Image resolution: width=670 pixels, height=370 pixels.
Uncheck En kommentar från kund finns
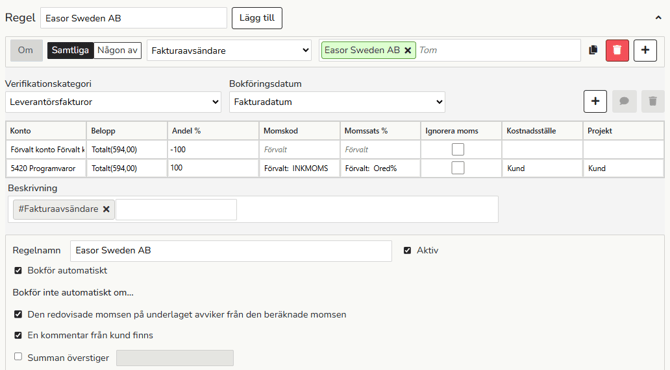[18, 335]
